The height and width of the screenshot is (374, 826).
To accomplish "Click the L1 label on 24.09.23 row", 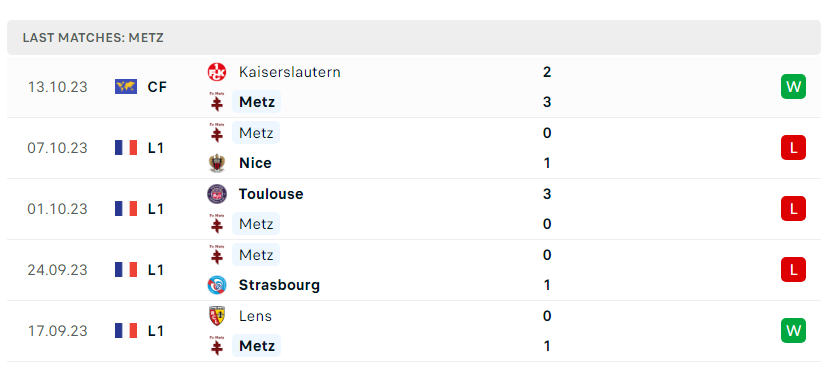I will click(x=156, y=270).
